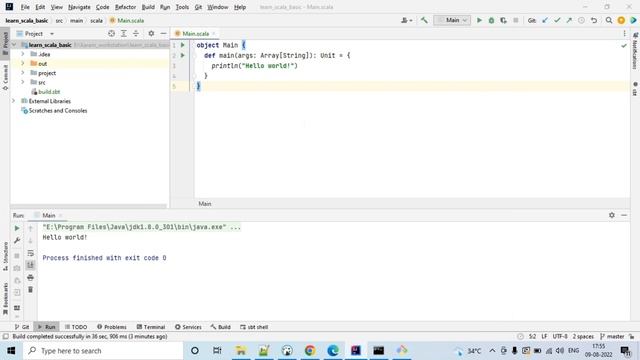Click the Build Project hammer icon
The height and width of the screenshot is (360, 640).
424,20
